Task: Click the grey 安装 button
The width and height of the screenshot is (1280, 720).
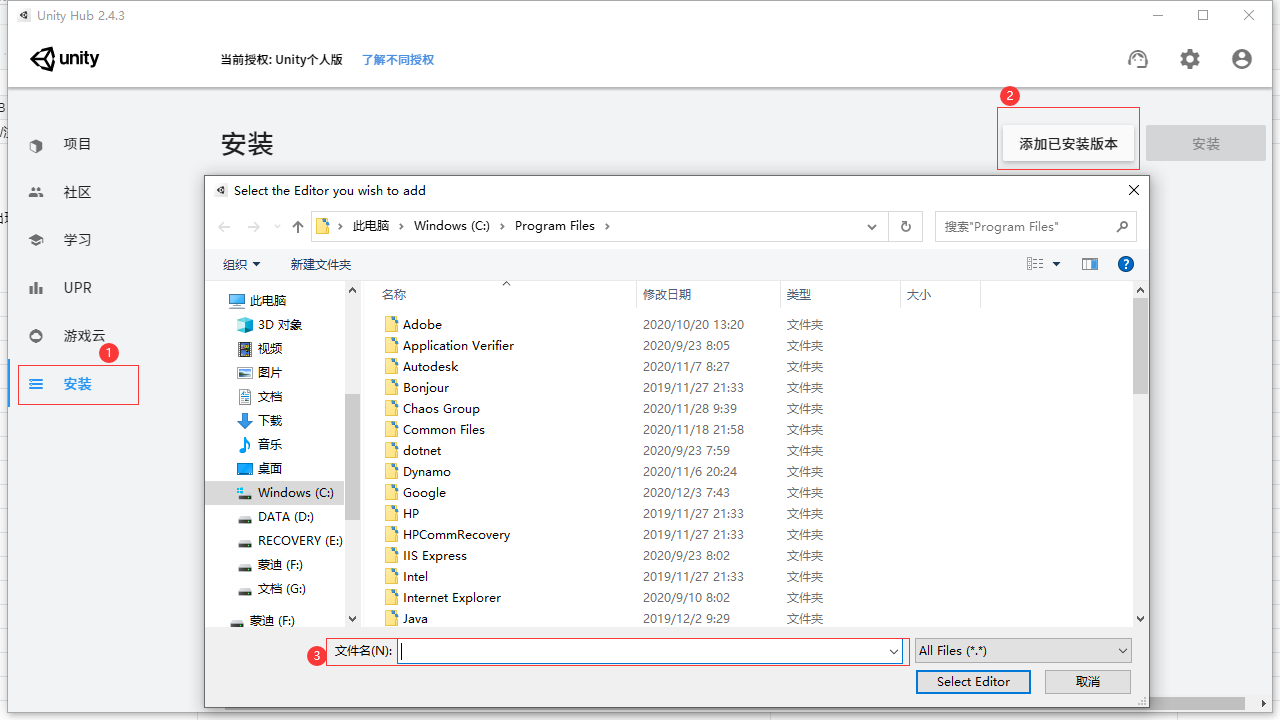Action: (x=1206, y=144)
